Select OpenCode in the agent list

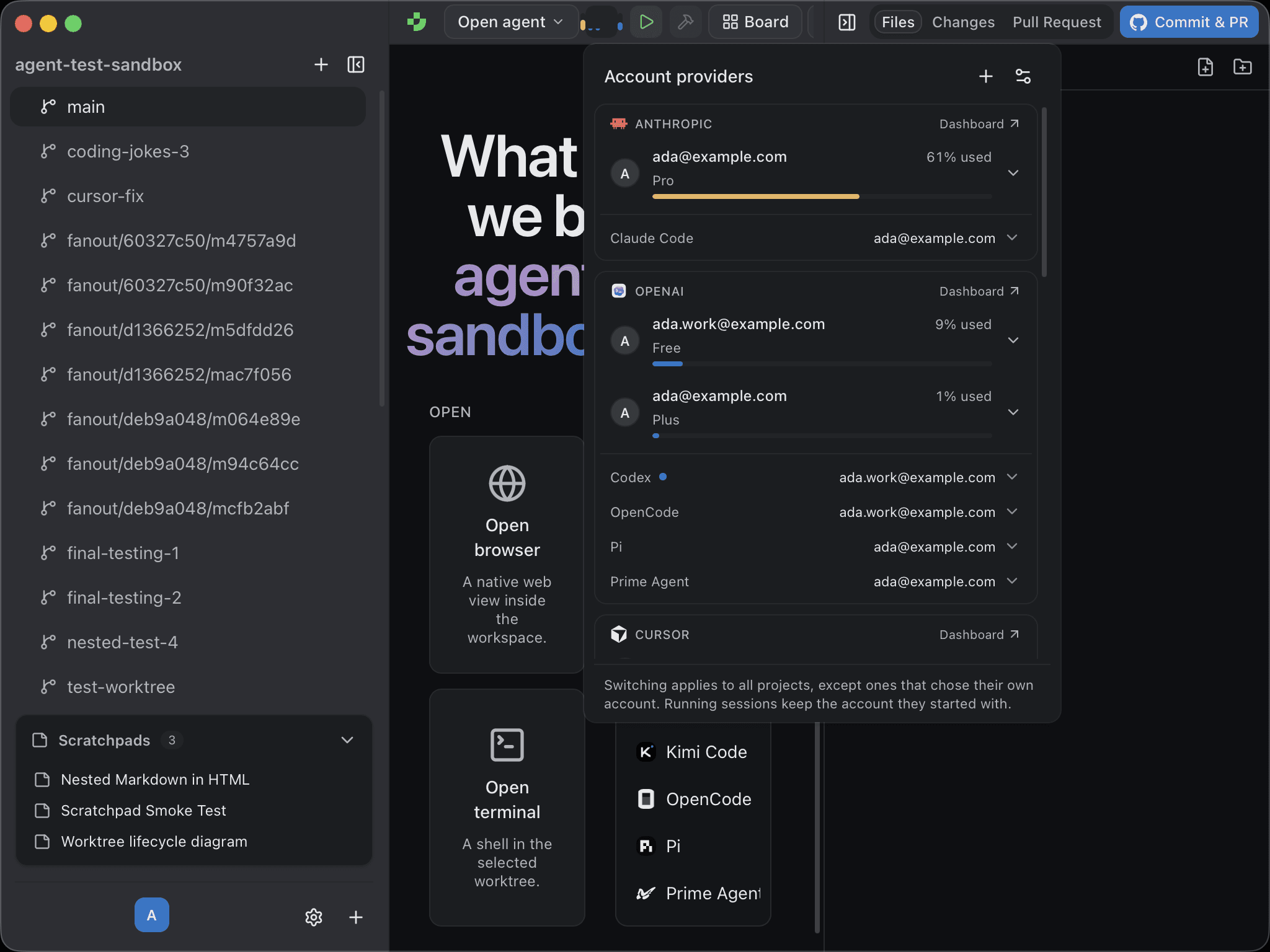click(x=693, y=800)
